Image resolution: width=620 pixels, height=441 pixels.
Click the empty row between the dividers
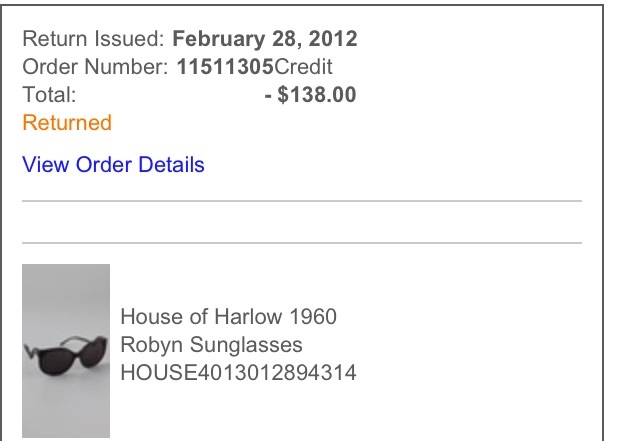coord(302,222)
